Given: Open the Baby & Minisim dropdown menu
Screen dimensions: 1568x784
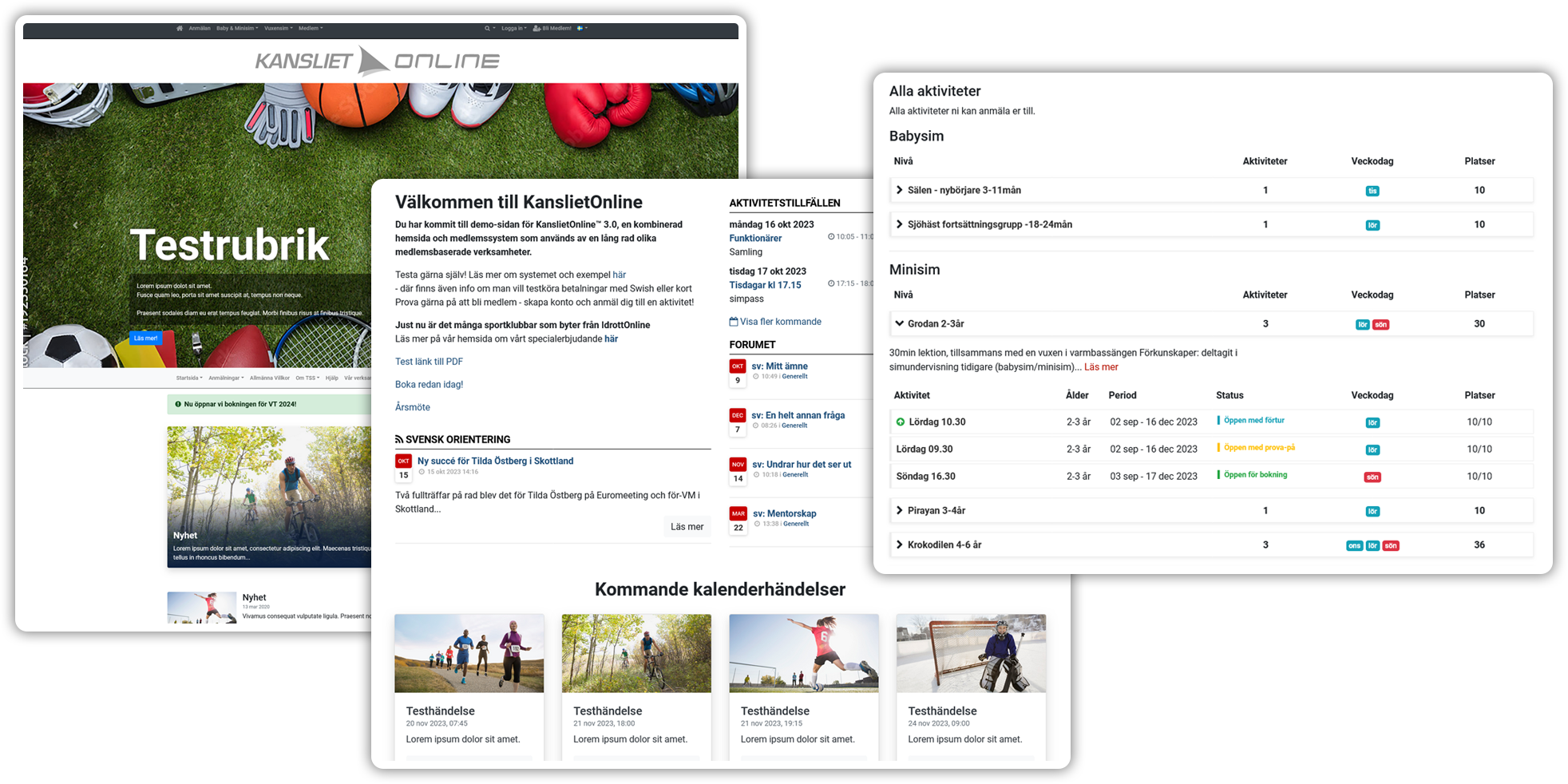Looking at the screenshot, I should (237, 28).
